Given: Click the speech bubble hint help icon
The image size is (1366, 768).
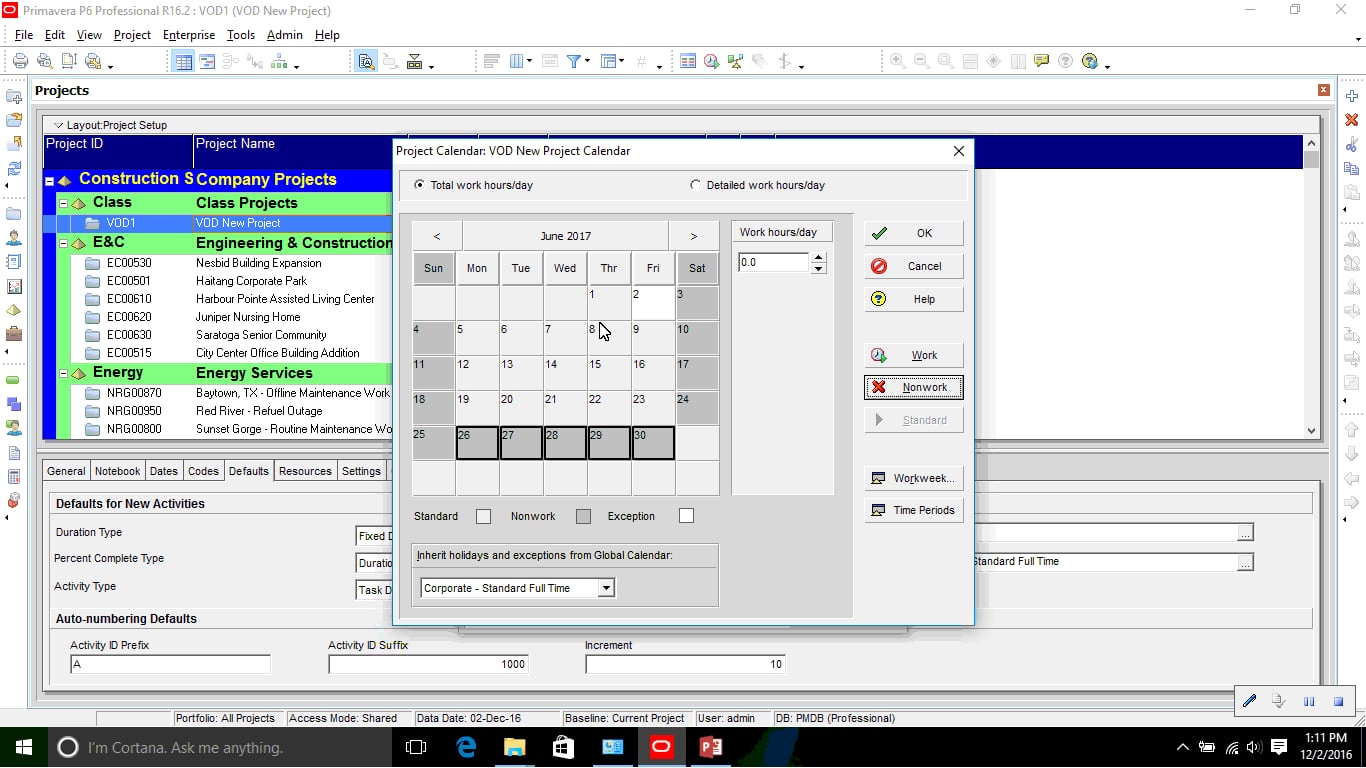Looking at the screenshot, I should click(1042, 61).
